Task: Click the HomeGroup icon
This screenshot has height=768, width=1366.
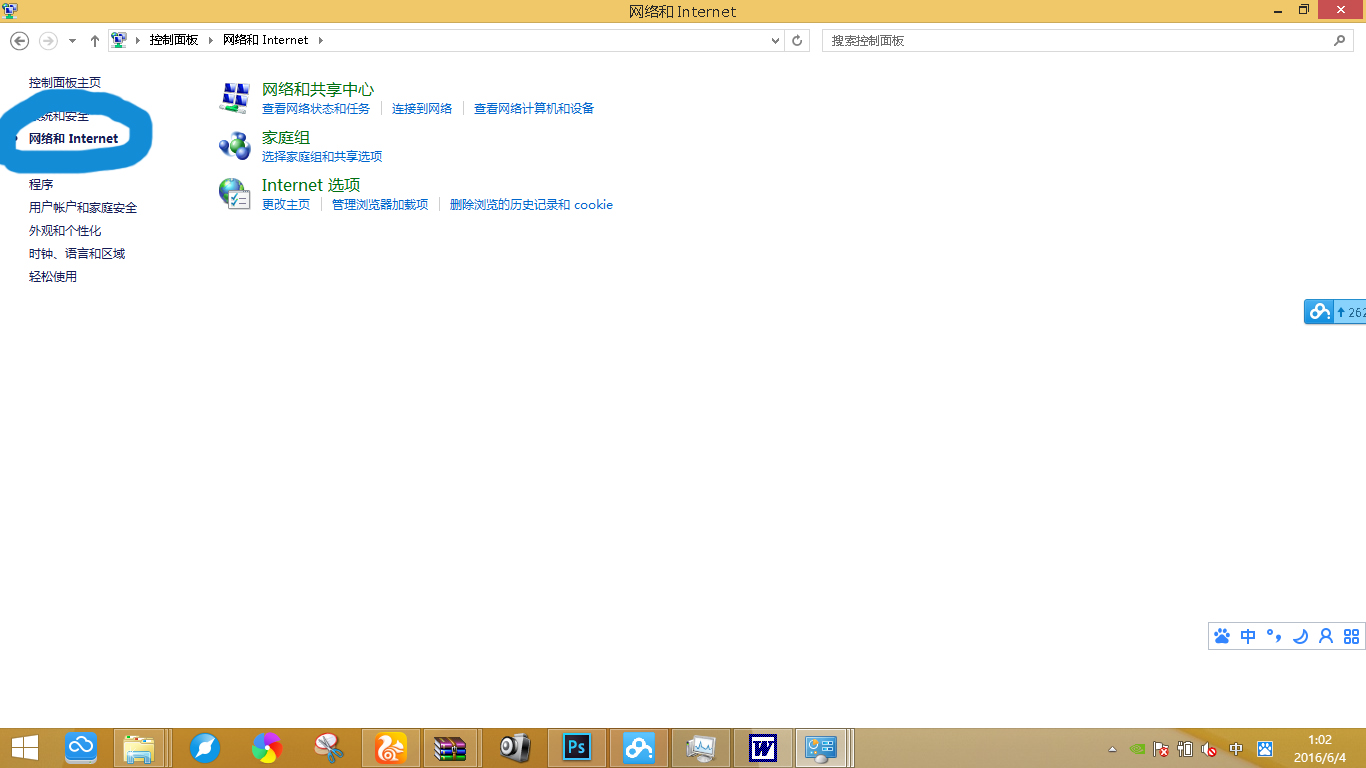Action: (233, 146)
